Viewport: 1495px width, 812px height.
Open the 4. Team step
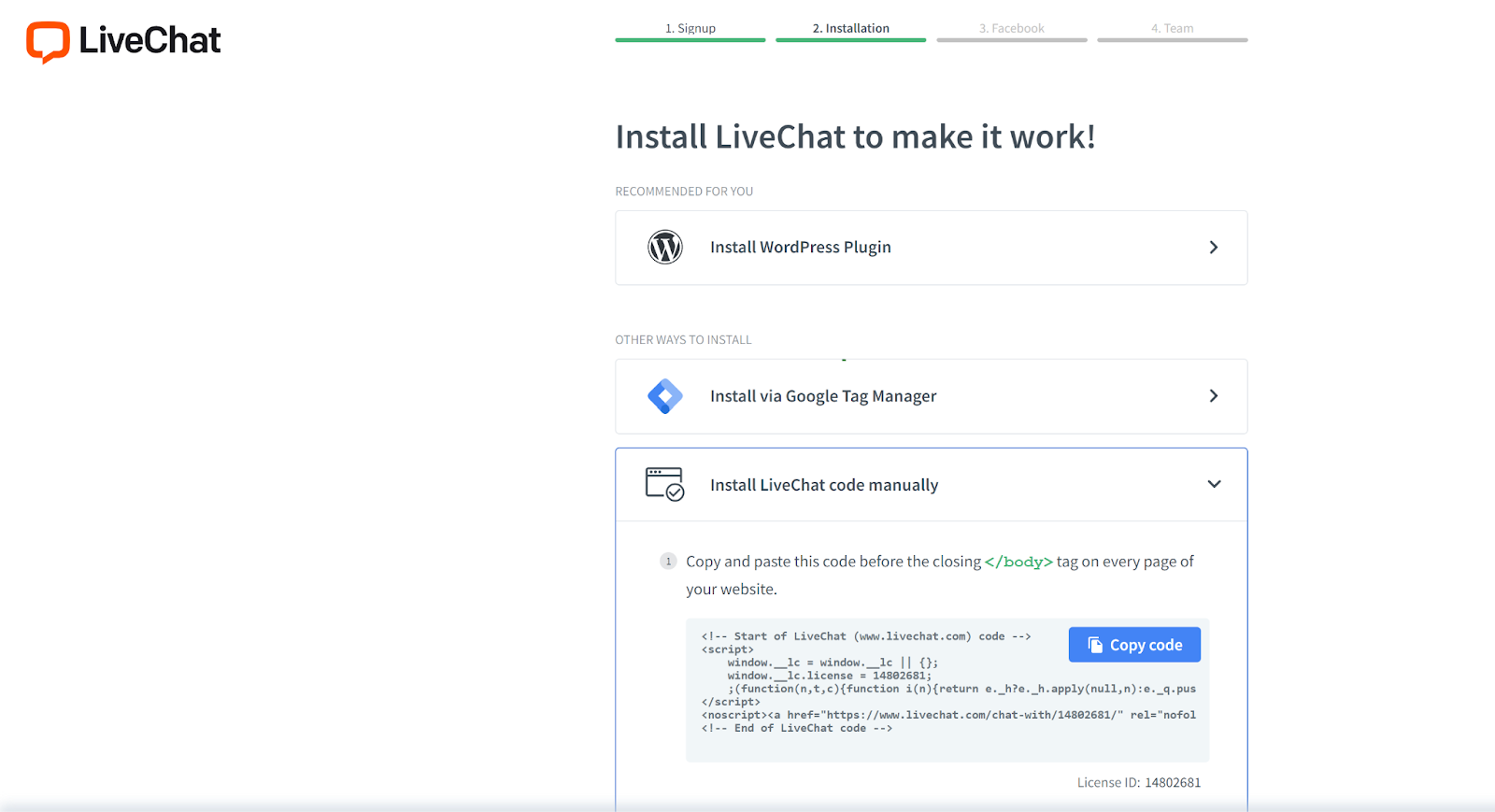coord(1172,29)
